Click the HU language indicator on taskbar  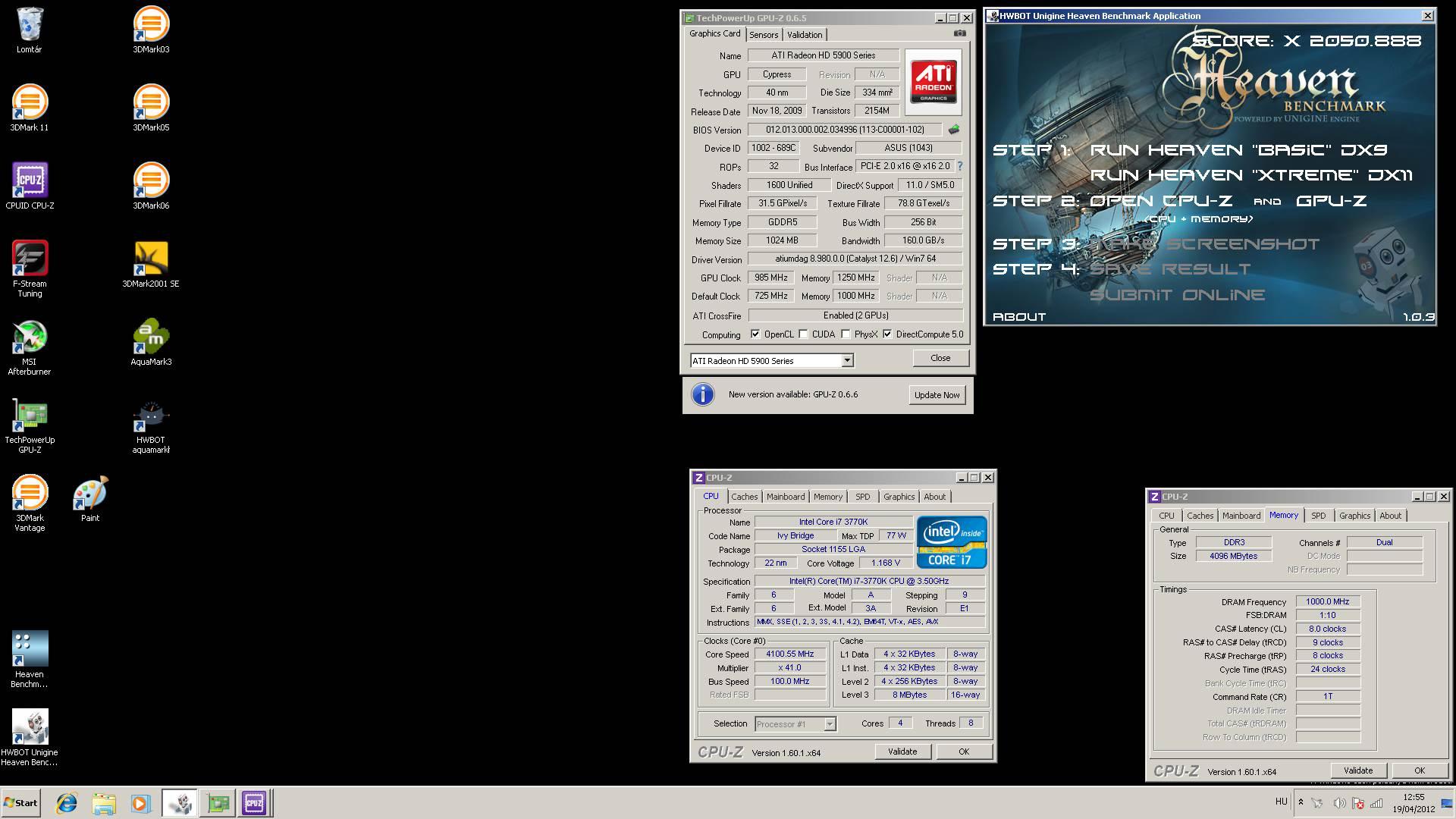[x=1282, y=802]
